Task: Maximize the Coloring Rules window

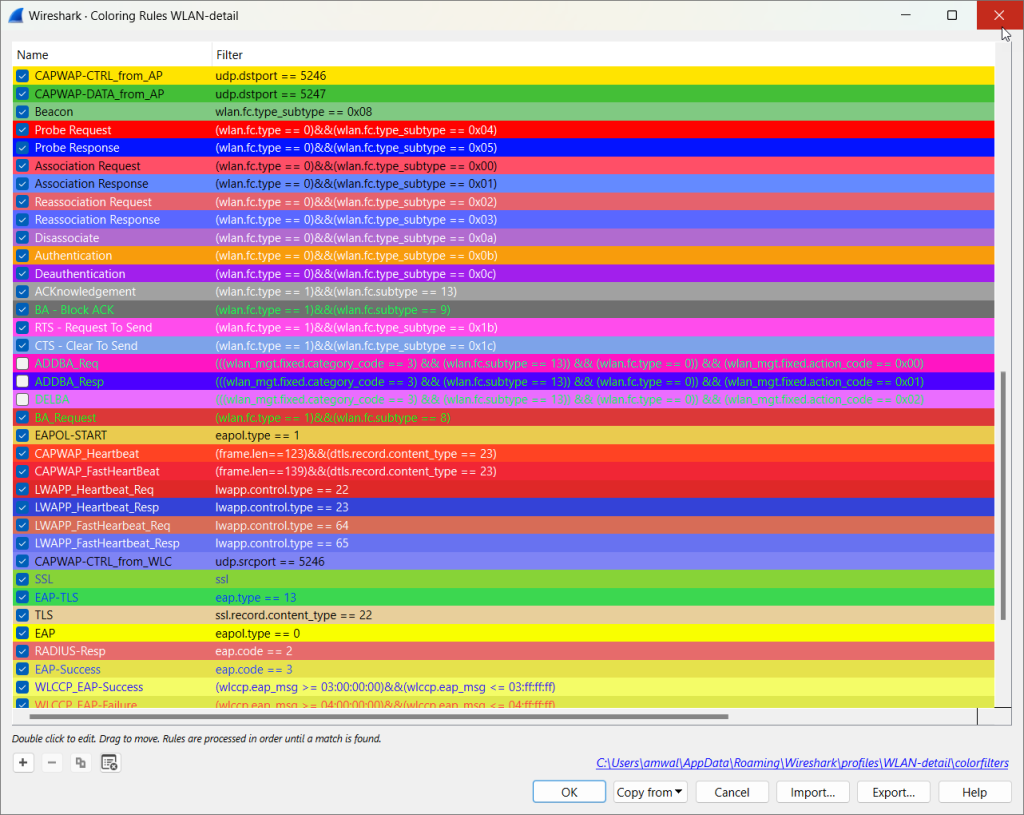Action: (x=951, y=16)
